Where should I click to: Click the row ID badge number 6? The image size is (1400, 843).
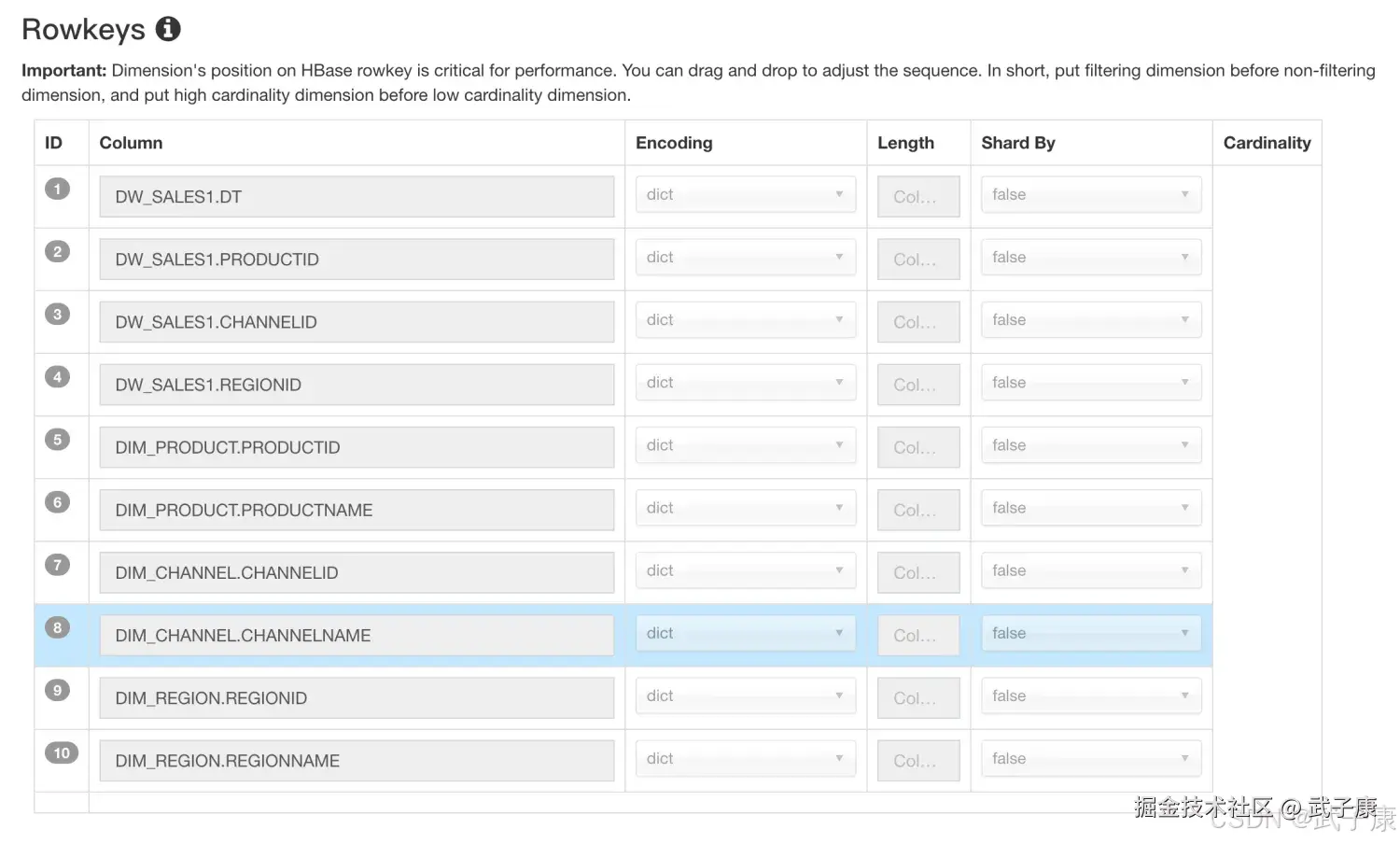(x=57, y=502)
